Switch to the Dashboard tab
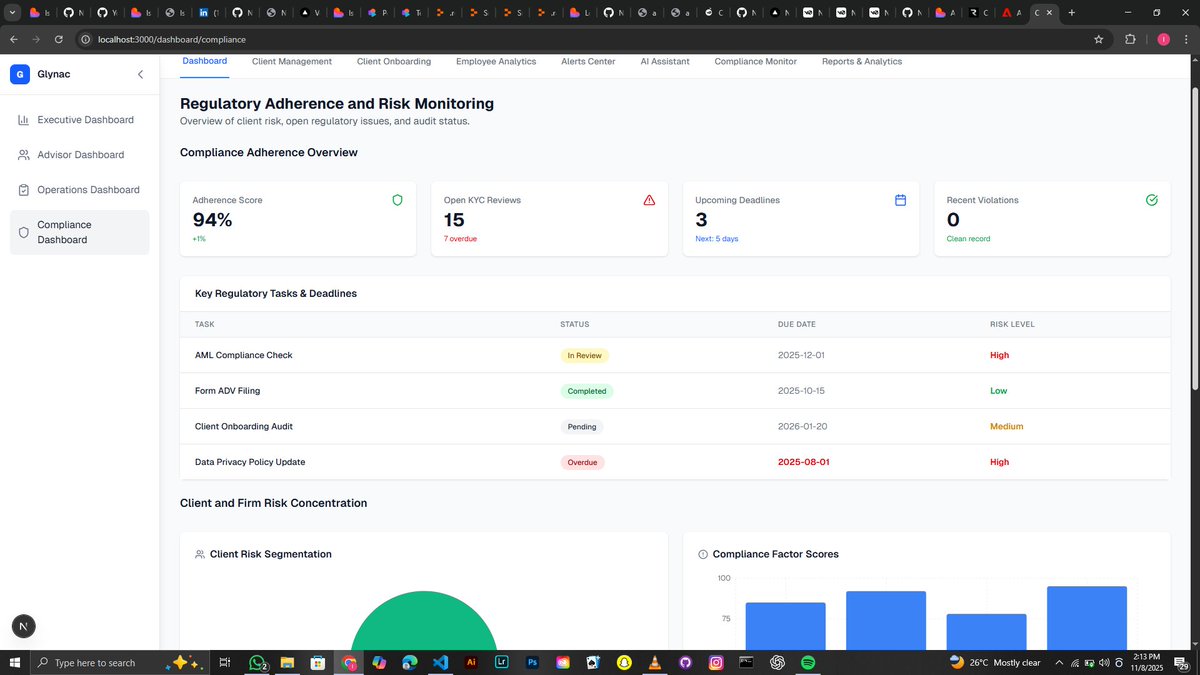Screen dimensions: 1200x675 click(205, 61)
